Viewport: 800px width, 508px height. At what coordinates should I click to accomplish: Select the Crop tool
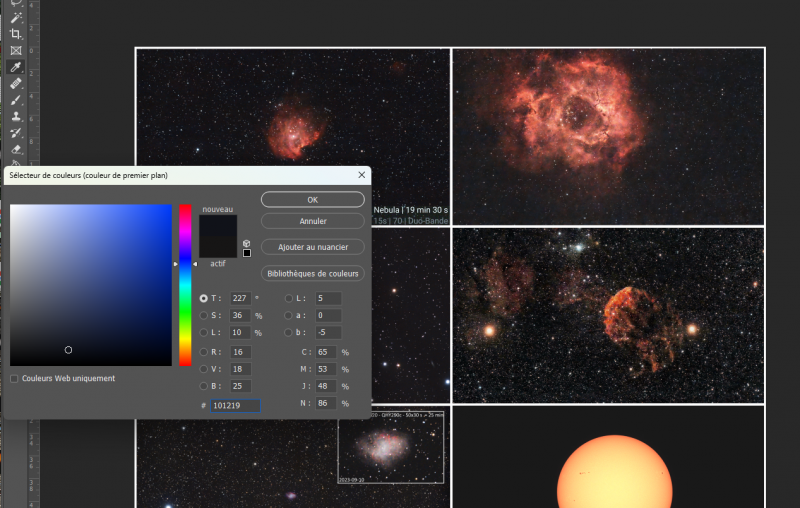[x=16, y=34]
